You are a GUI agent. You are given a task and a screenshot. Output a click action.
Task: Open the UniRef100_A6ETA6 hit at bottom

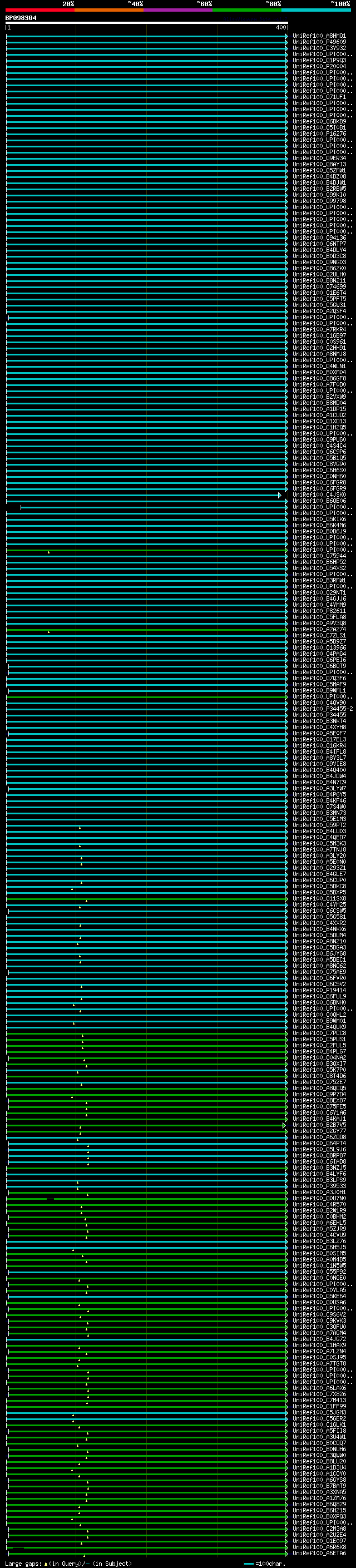pyautogui.click(x=319, y=1554)
